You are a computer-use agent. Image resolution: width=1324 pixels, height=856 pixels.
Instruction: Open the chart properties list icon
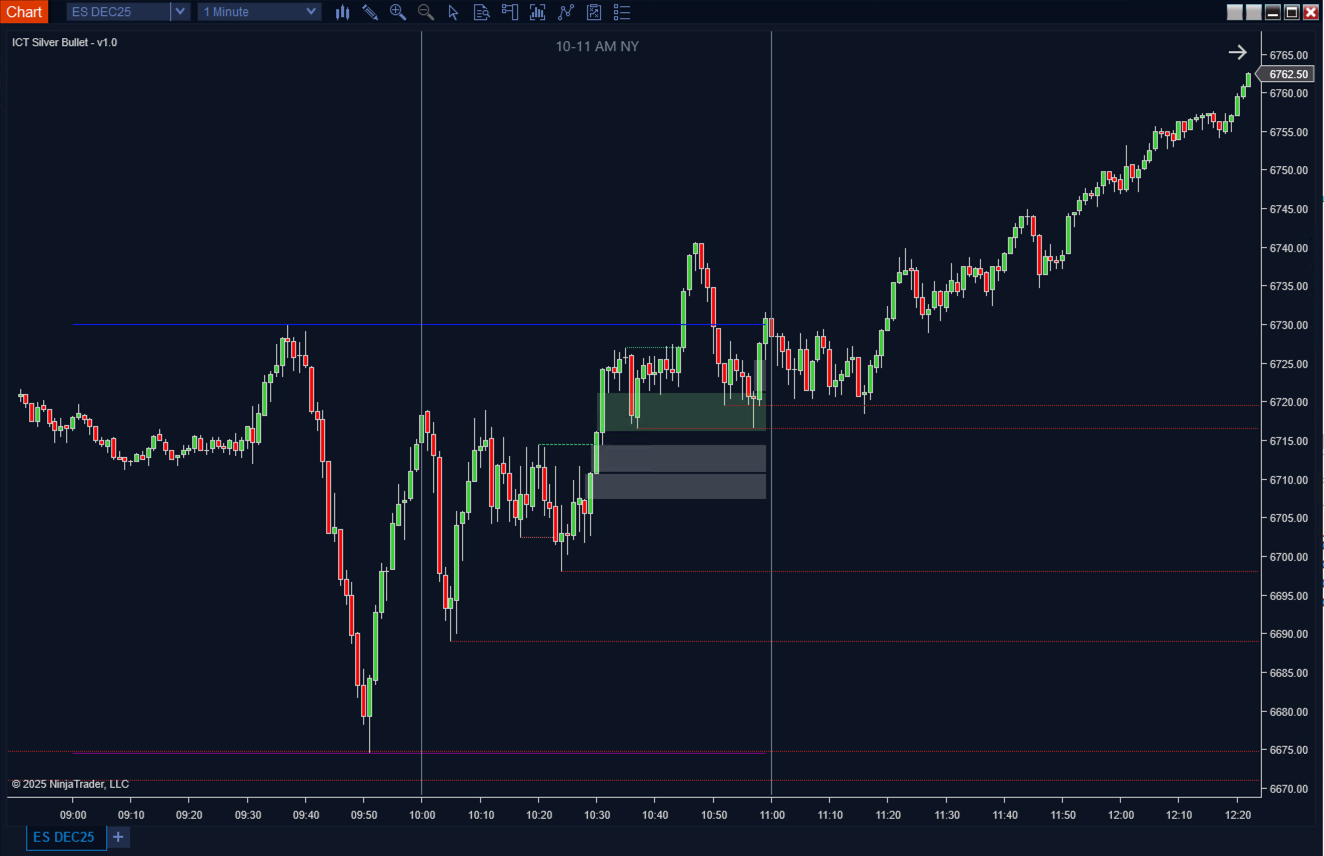[622, 12]
